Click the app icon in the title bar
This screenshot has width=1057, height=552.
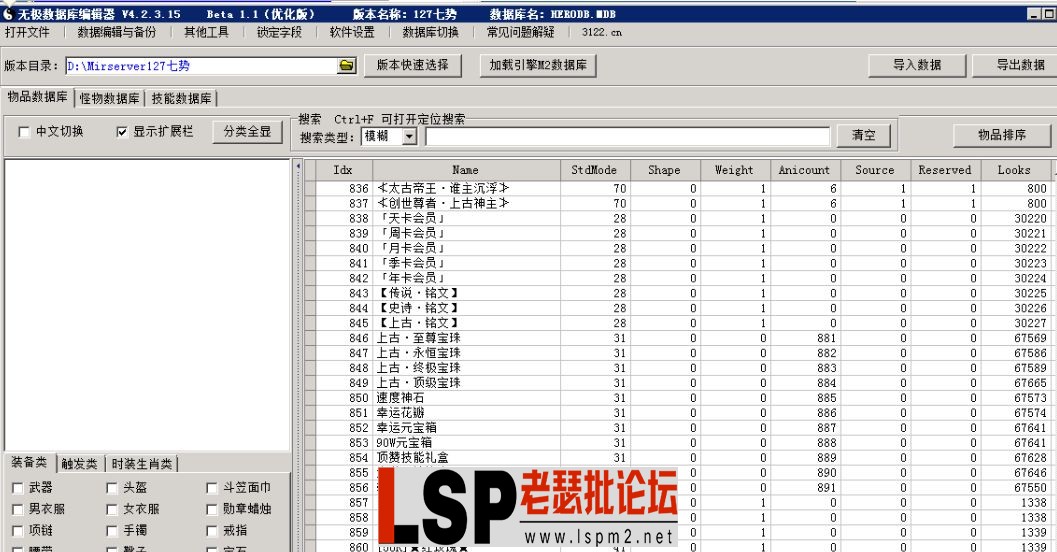8,13
